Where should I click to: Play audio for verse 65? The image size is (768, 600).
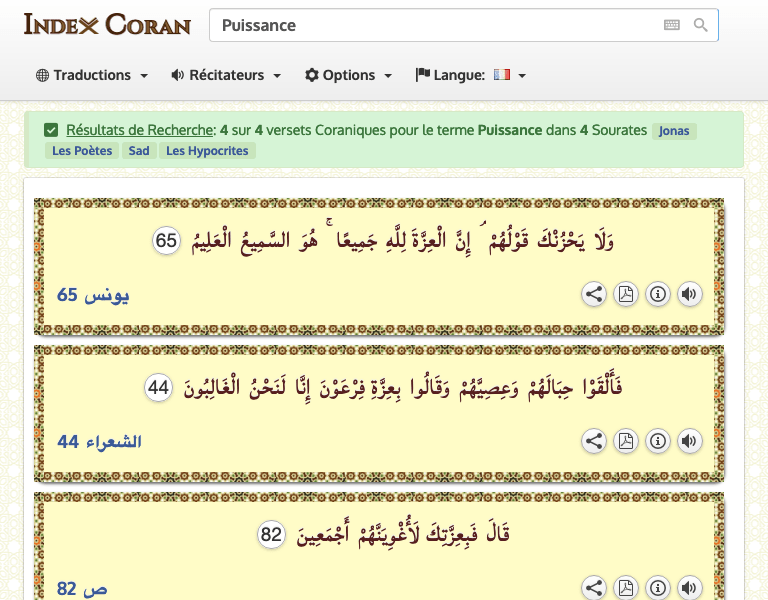tap(689, 294)
